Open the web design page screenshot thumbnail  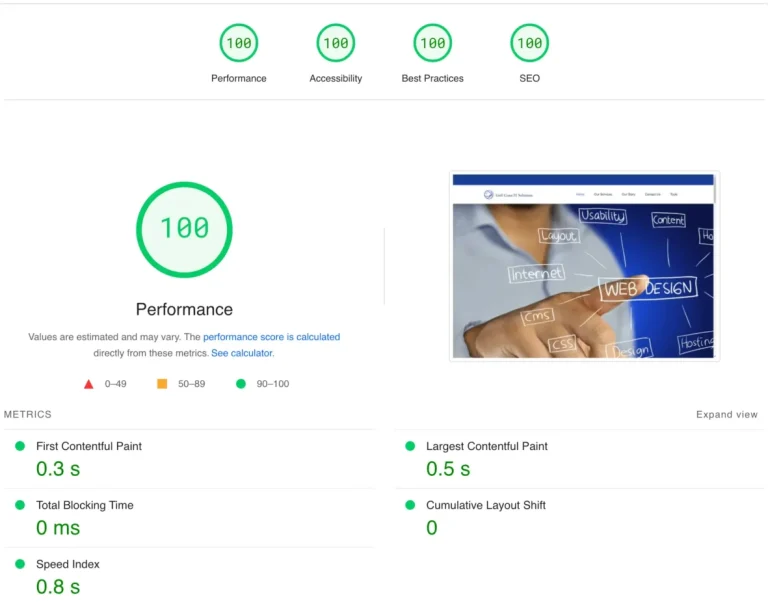(x=584, y=267)
